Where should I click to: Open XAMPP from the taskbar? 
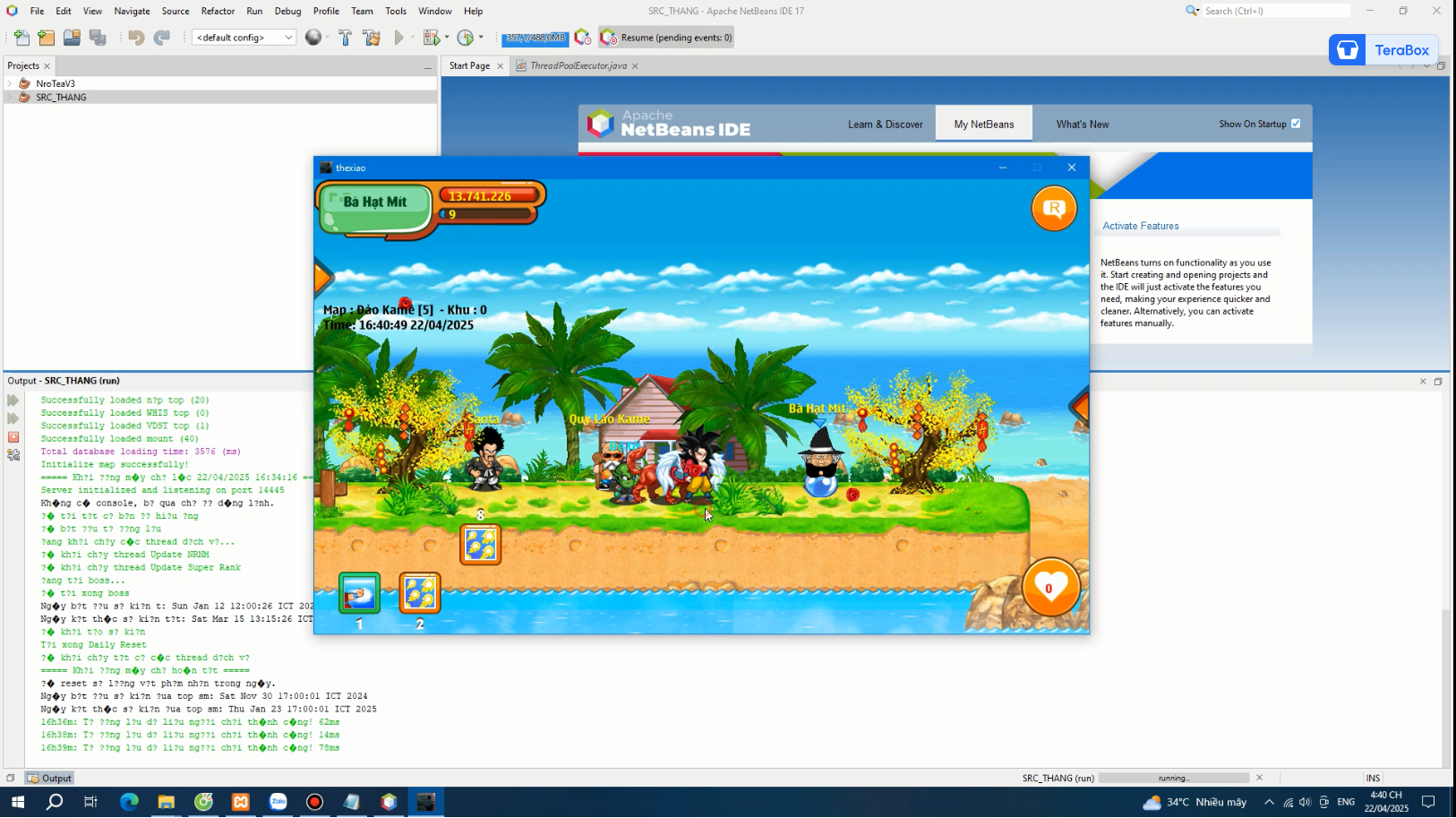click(x=241, y=802)
